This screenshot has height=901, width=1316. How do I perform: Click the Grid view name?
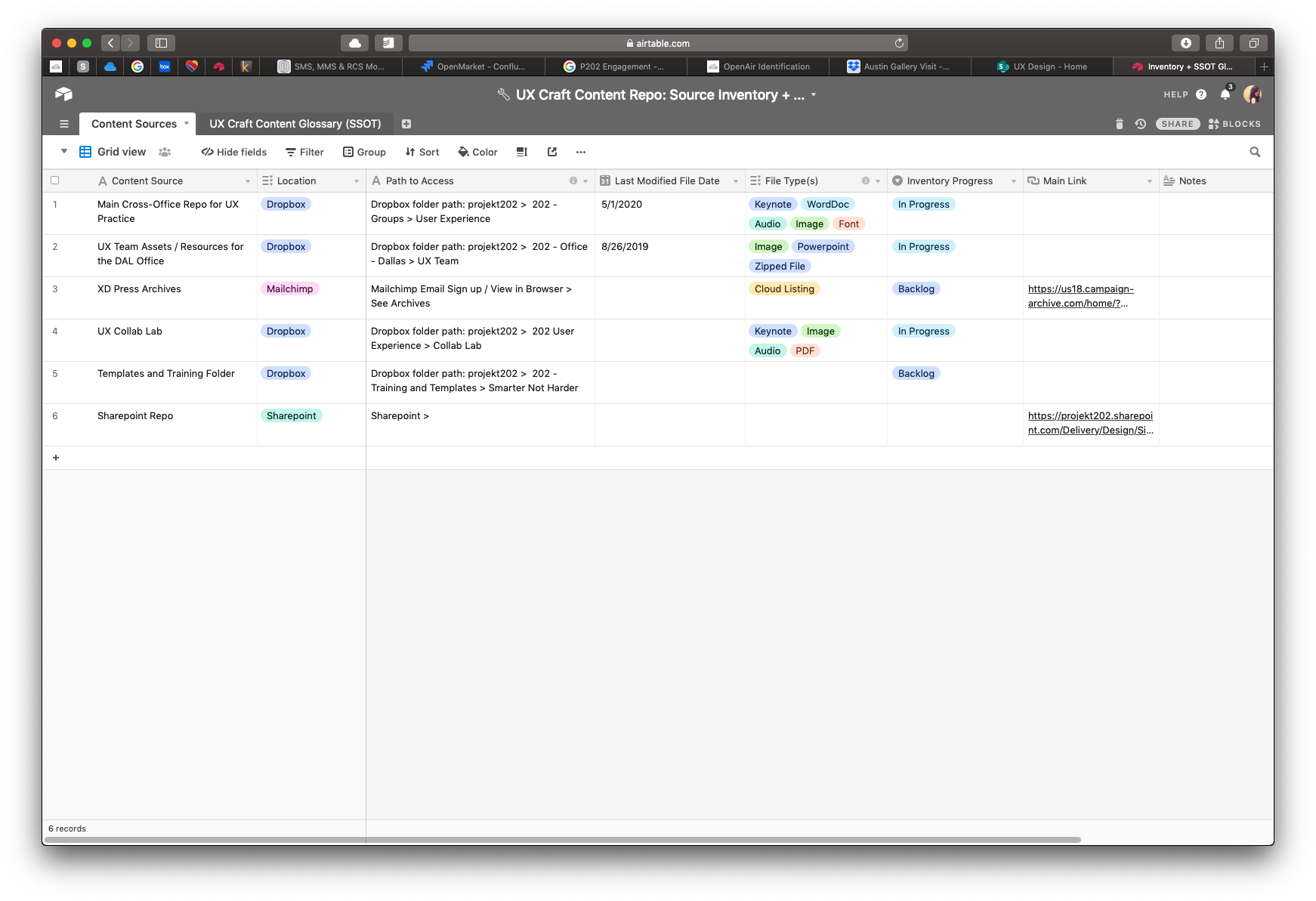point(122,152)
